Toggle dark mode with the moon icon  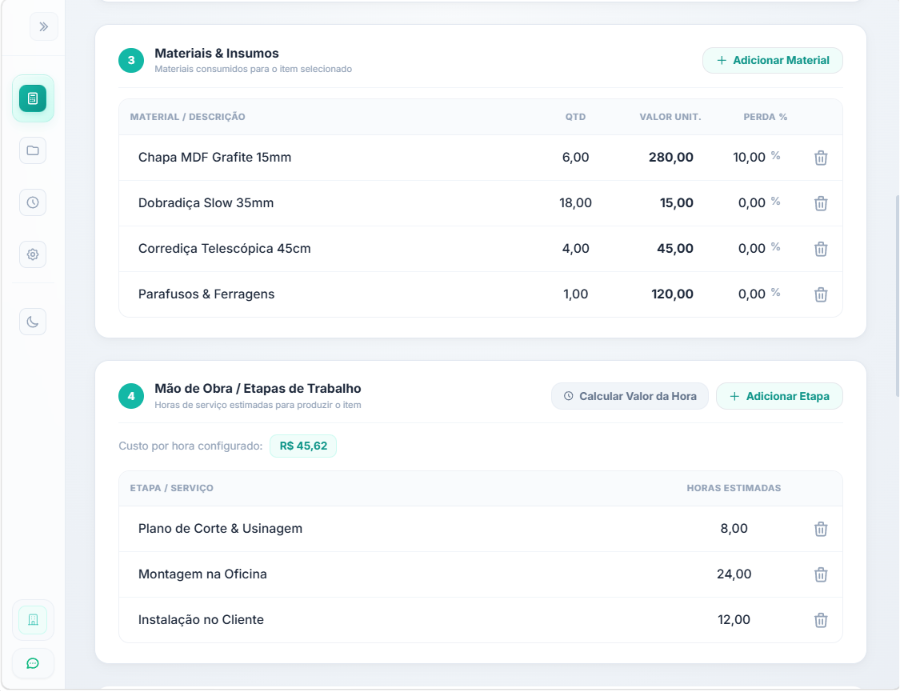(33, 321)
